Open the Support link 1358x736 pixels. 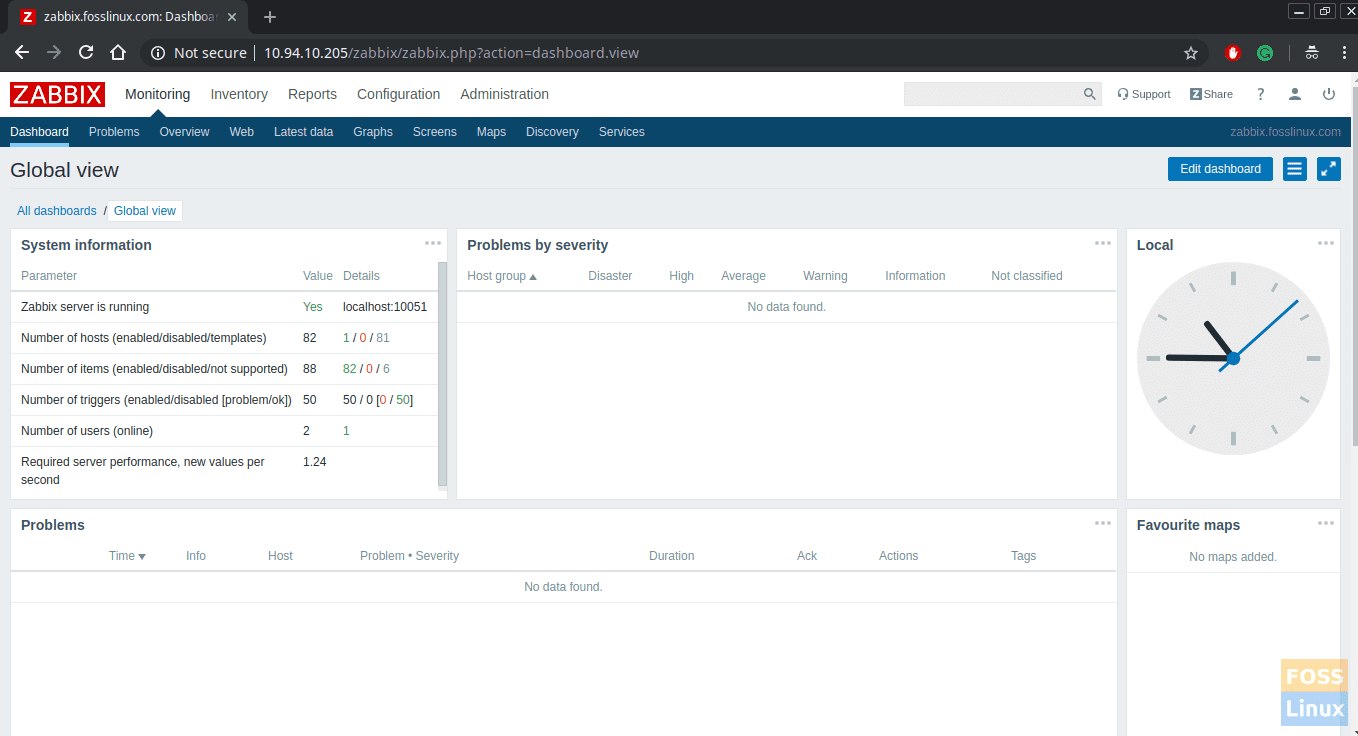[1144, 94]
